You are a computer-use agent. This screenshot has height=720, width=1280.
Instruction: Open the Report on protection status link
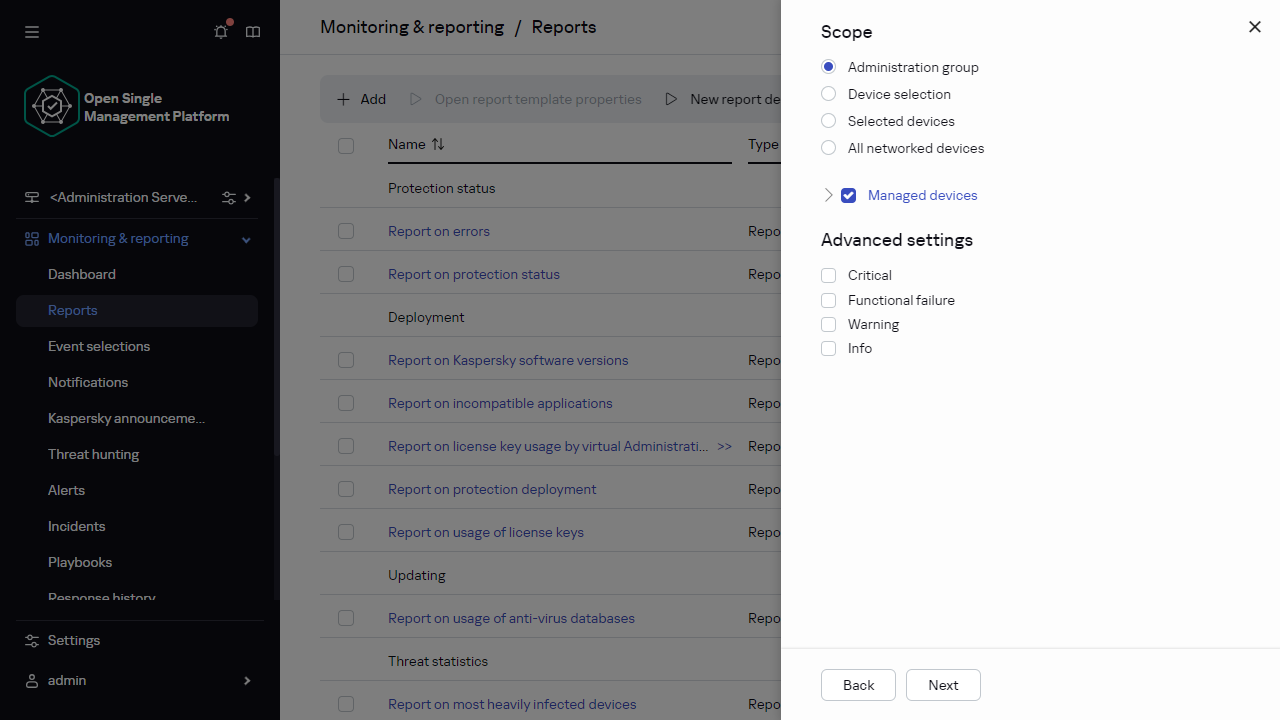pyautogui.click(x=473, y=274)
